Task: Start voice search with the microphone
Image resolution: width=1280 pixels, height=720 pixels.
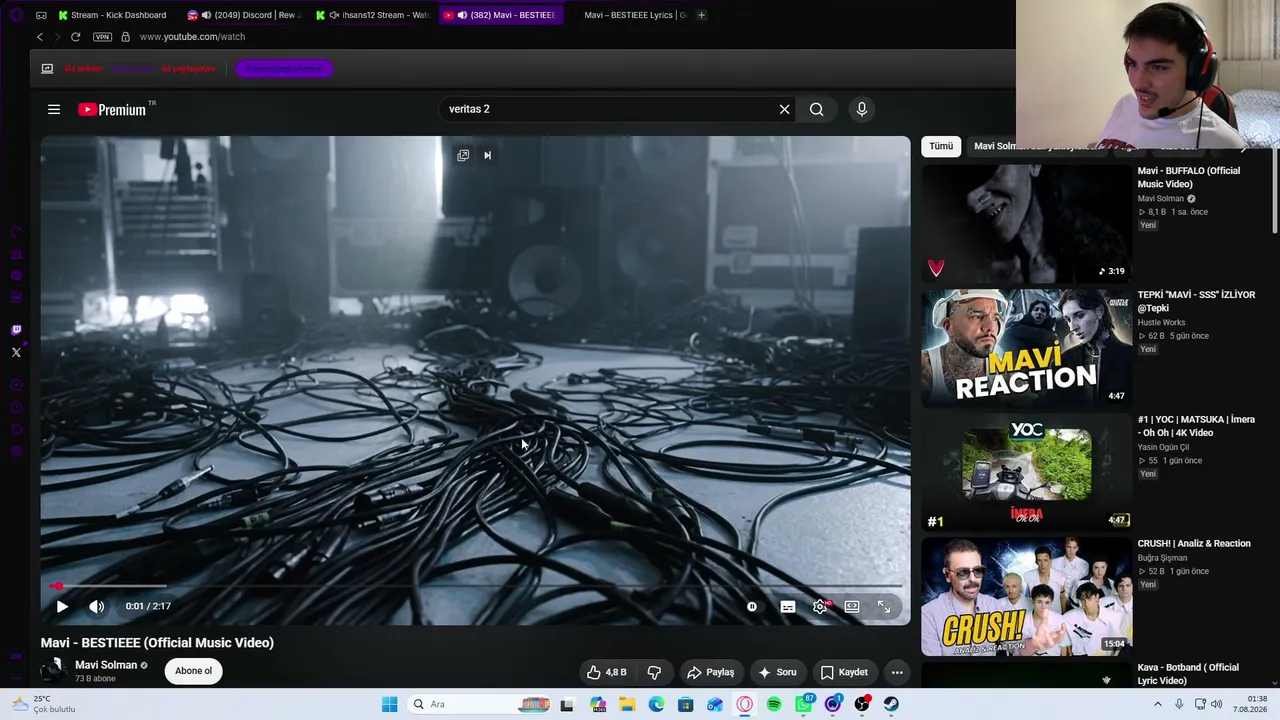Action: pos(862,109)
